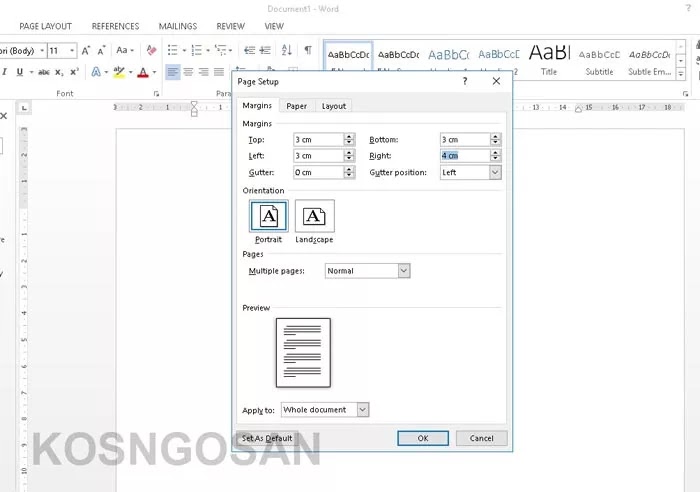Align text right
700x492 pixels.
pos(204,72)
